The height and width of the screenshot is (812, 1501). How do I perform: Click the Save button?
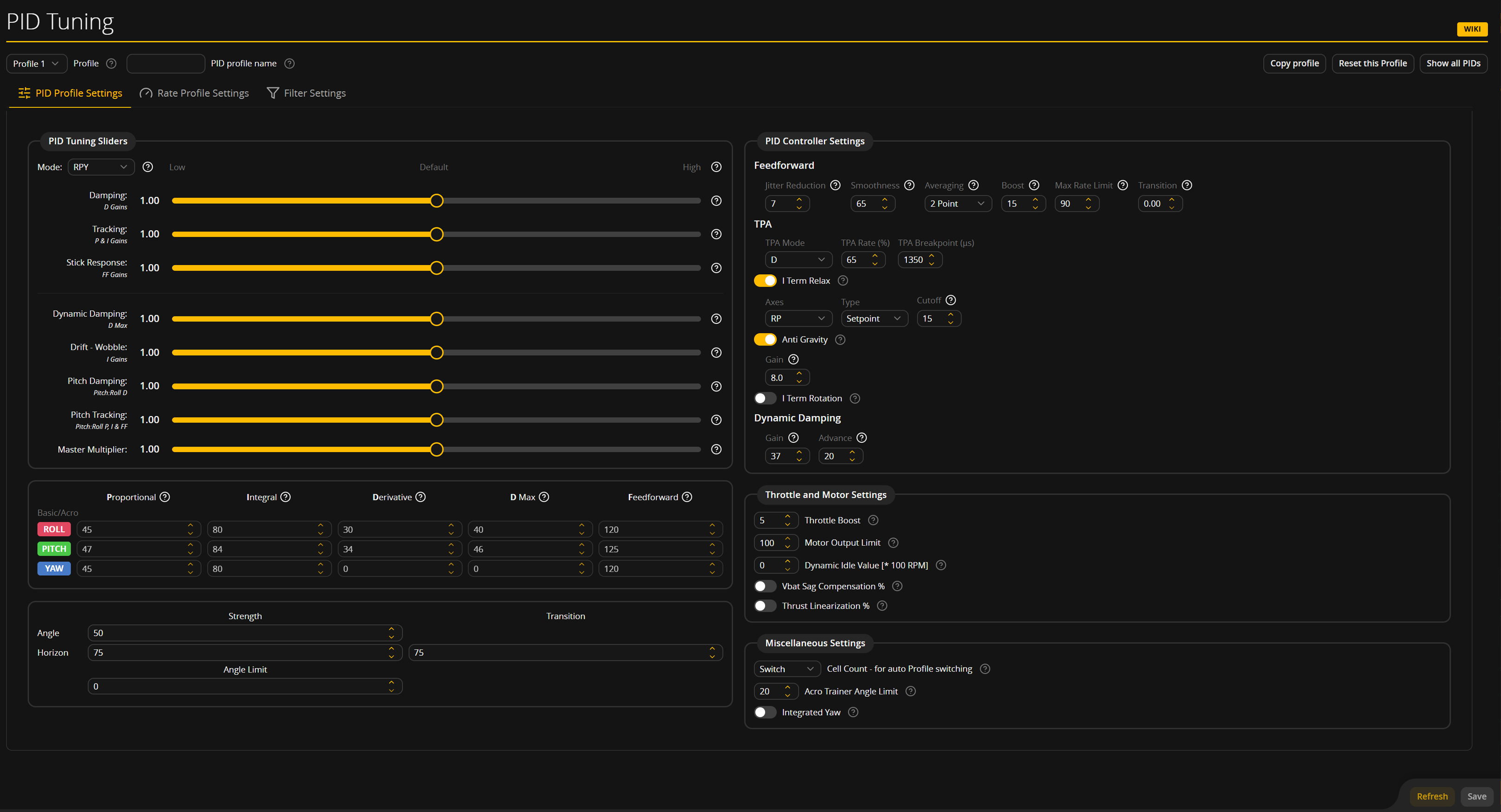tap(1476, 796)
